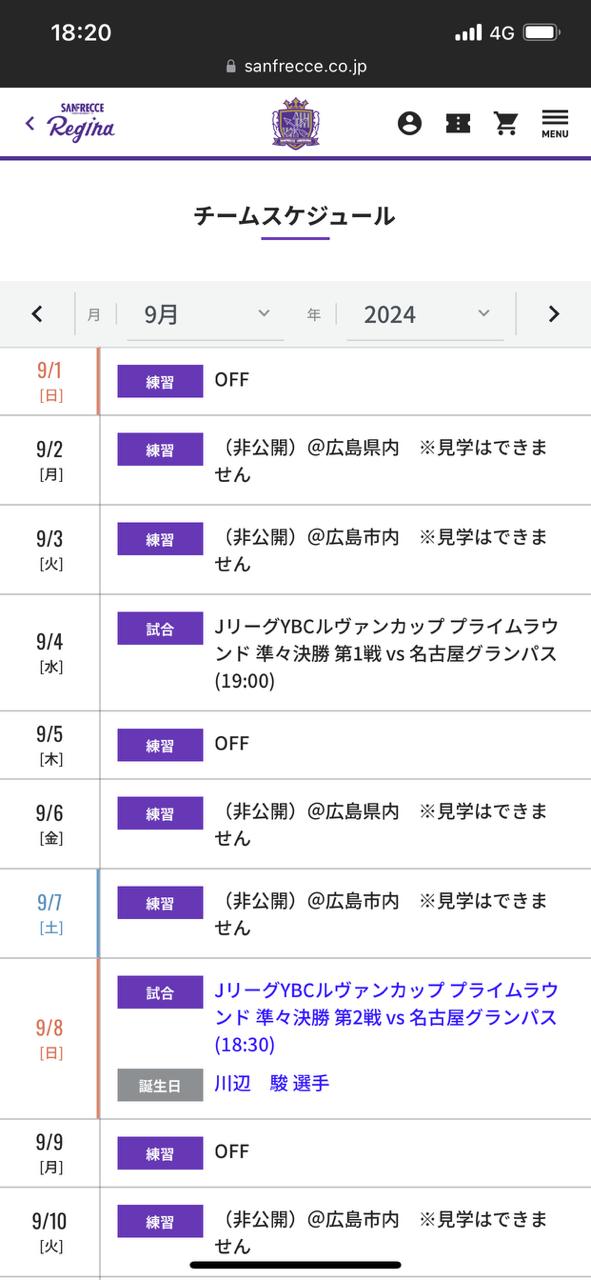
Task: Click the 試合 tag on 9/8 row
Action: (160, 993)
